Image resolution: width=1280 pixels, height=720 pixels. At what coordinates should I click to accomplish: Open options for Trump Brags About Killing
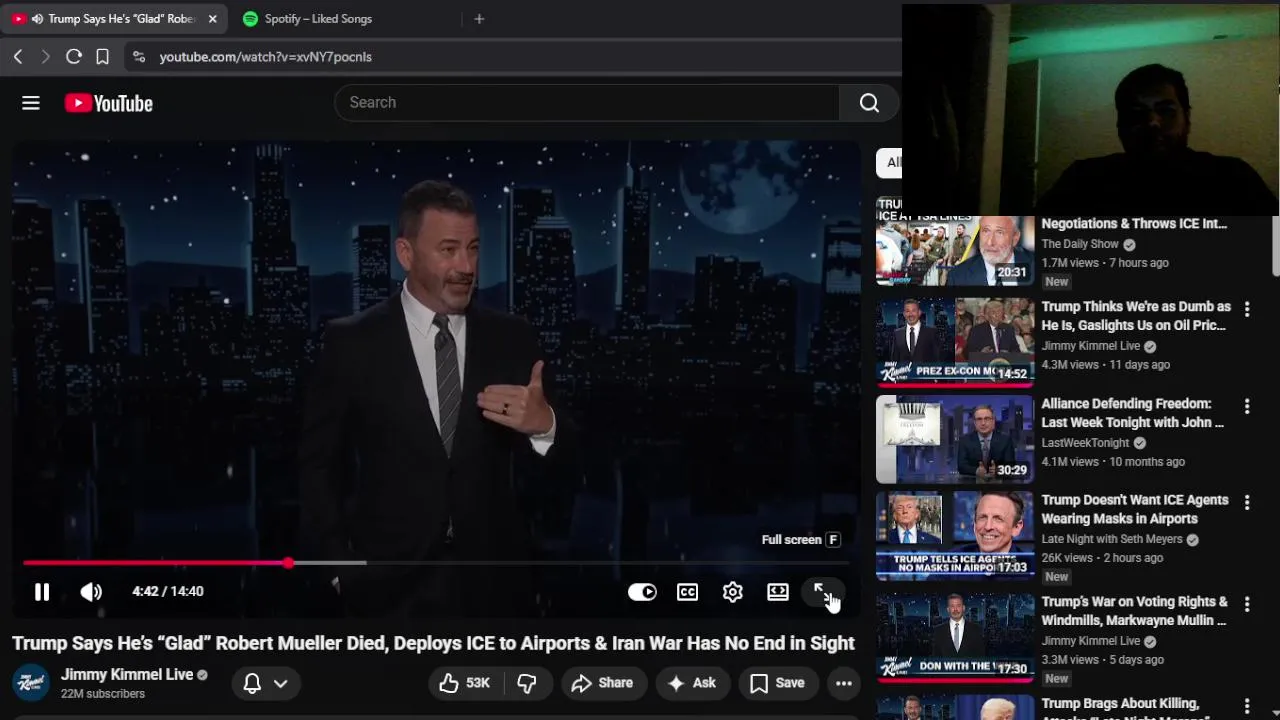(x=1247, y=706)
